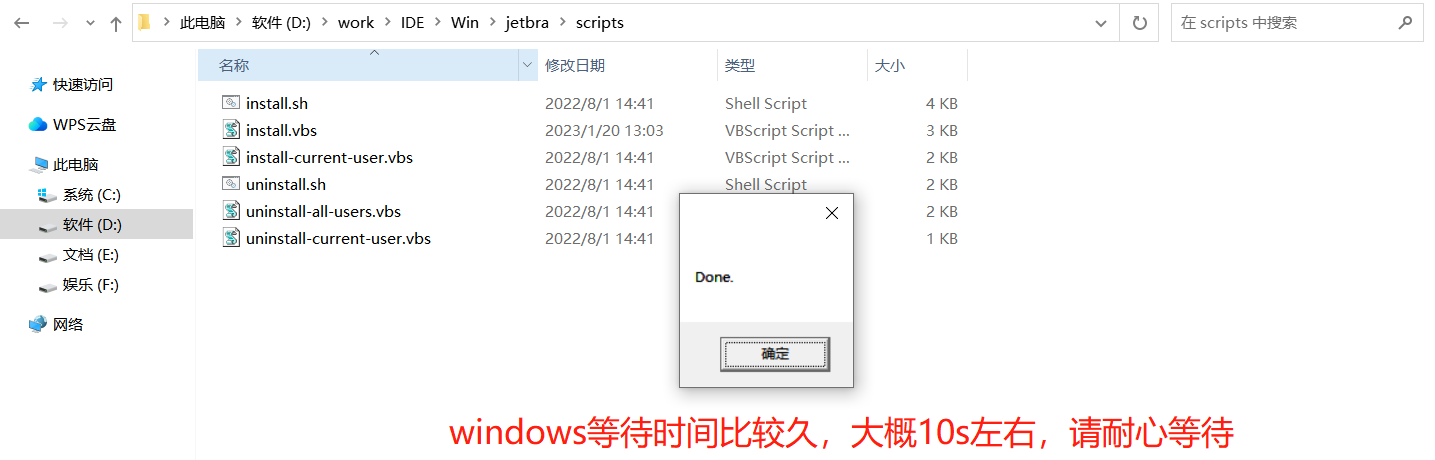This screenshot has width=1435, height=460.
Task: Close the Done message dialog
Action: (x=832, y=213)
